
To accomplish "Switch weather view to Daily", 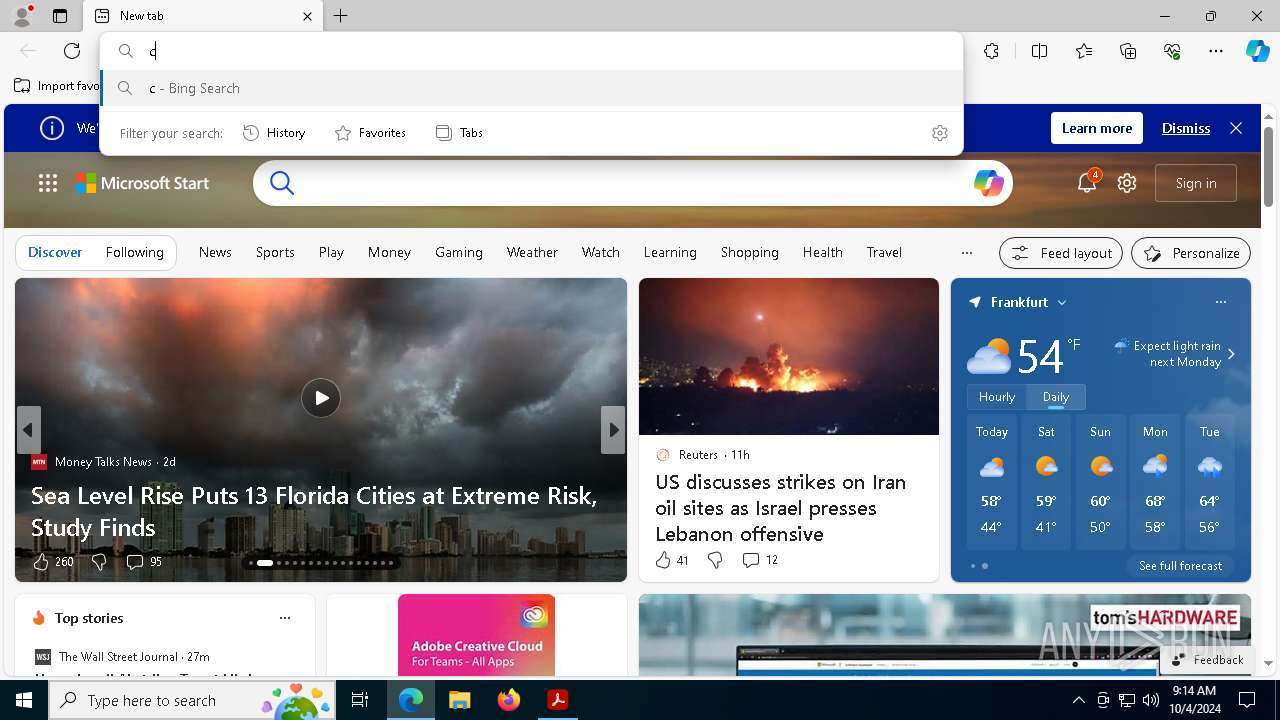I will click(1056, 397).
